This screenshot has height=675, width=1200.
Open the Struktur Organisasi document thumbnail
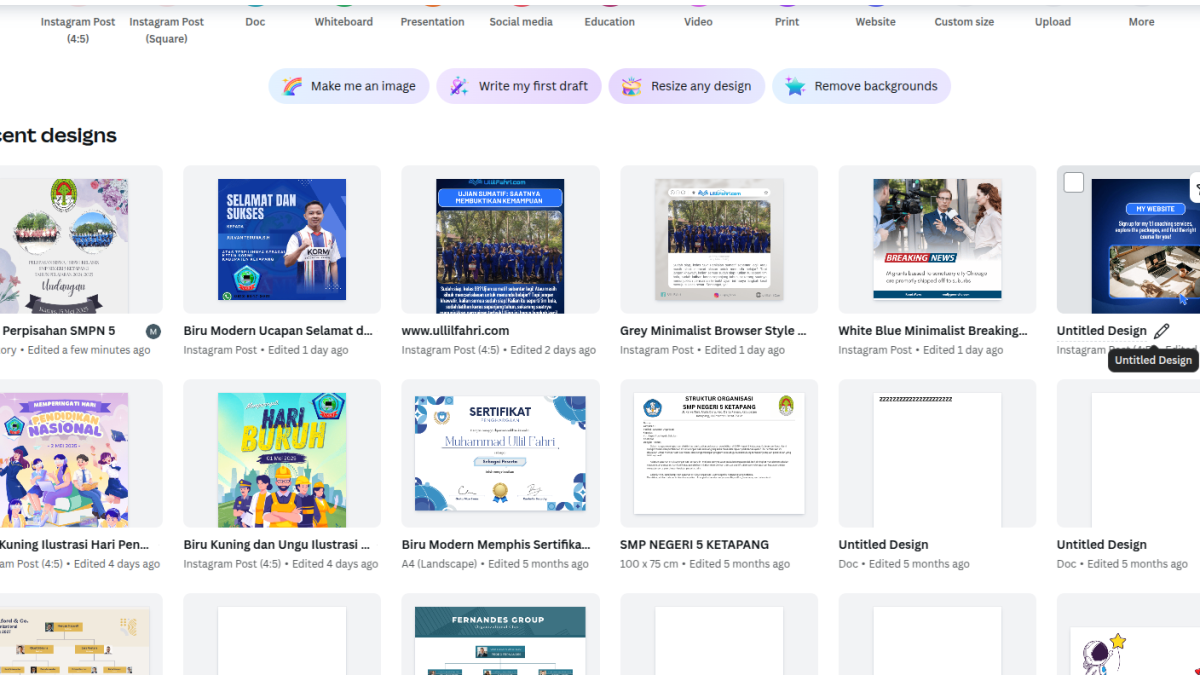click(x=719, y=453)
